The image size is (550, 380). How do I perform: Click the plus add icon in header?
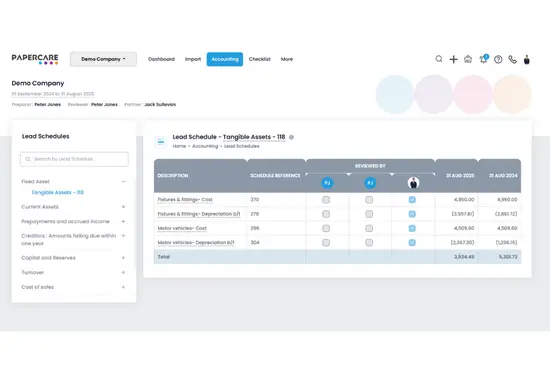coord(454,59)
